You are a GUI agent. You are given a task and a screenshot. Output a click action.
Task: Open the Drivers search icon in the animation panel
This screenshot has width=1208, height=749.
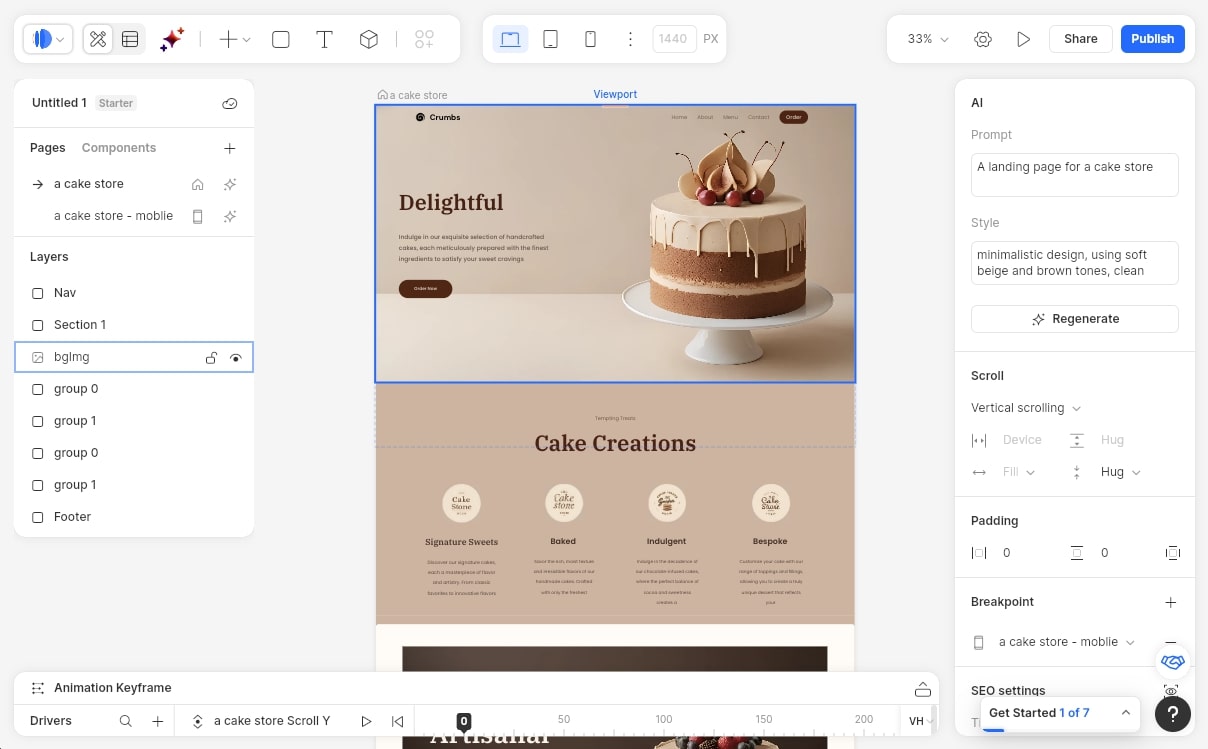click(x=124, y=720)
